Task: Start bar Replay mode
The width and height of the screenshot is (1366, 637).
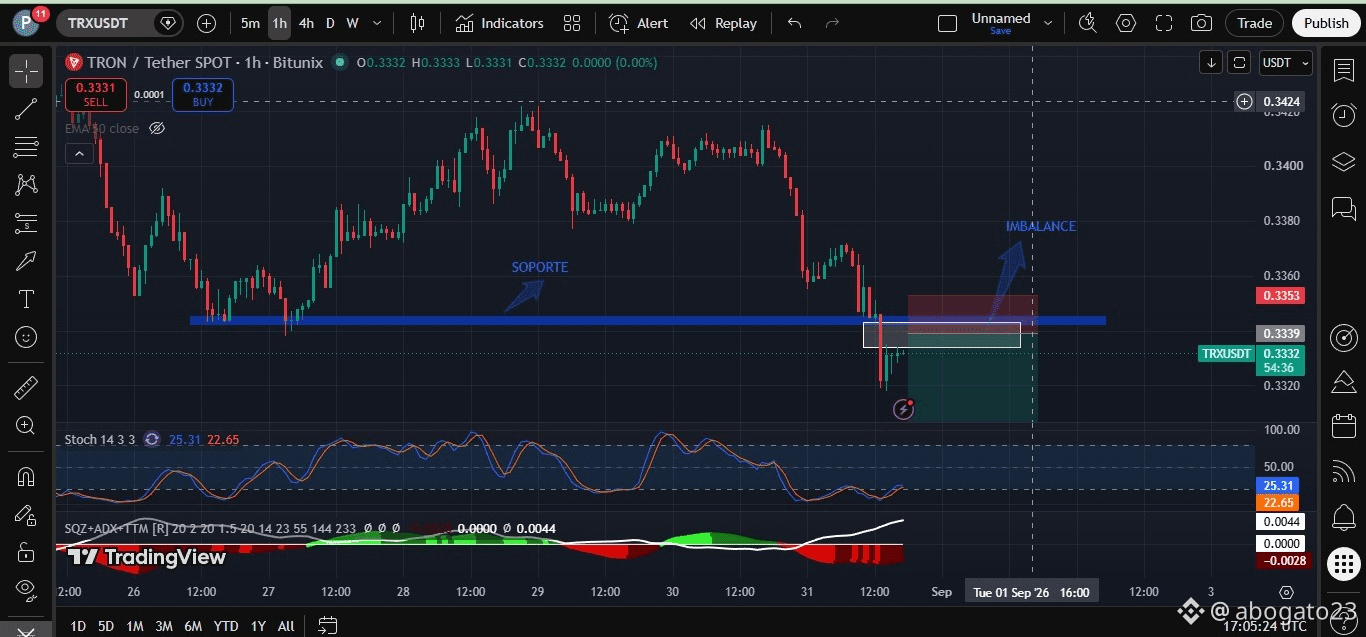Action: point(723,23)
